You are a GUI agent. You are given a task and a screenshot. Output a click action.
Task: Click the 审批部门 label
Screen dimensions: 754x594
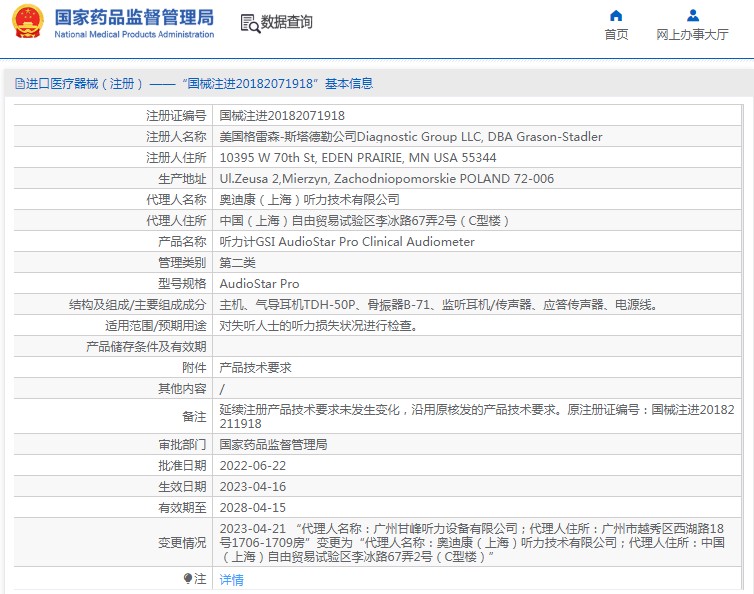(182, 444)
